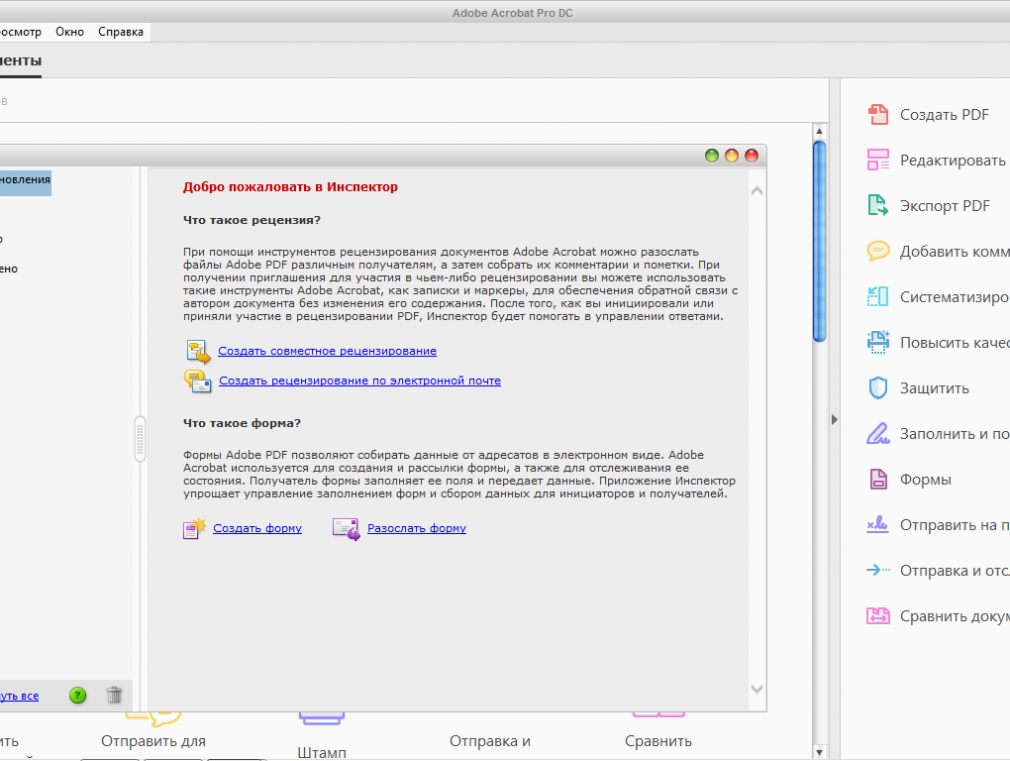This screenshot has width=1010, height=761.
Task: Open the Защитить shield icon
Action: click(878, 388)
